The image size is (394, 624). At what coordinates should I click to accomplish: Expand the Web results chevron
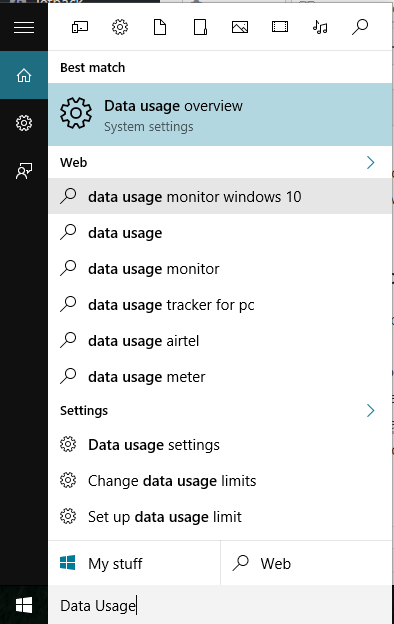371,162
